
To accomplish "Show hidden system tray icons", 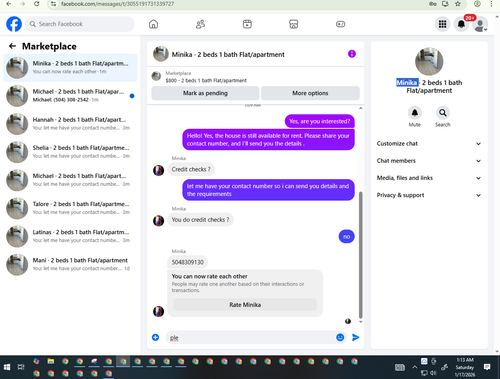I will 414,367.
